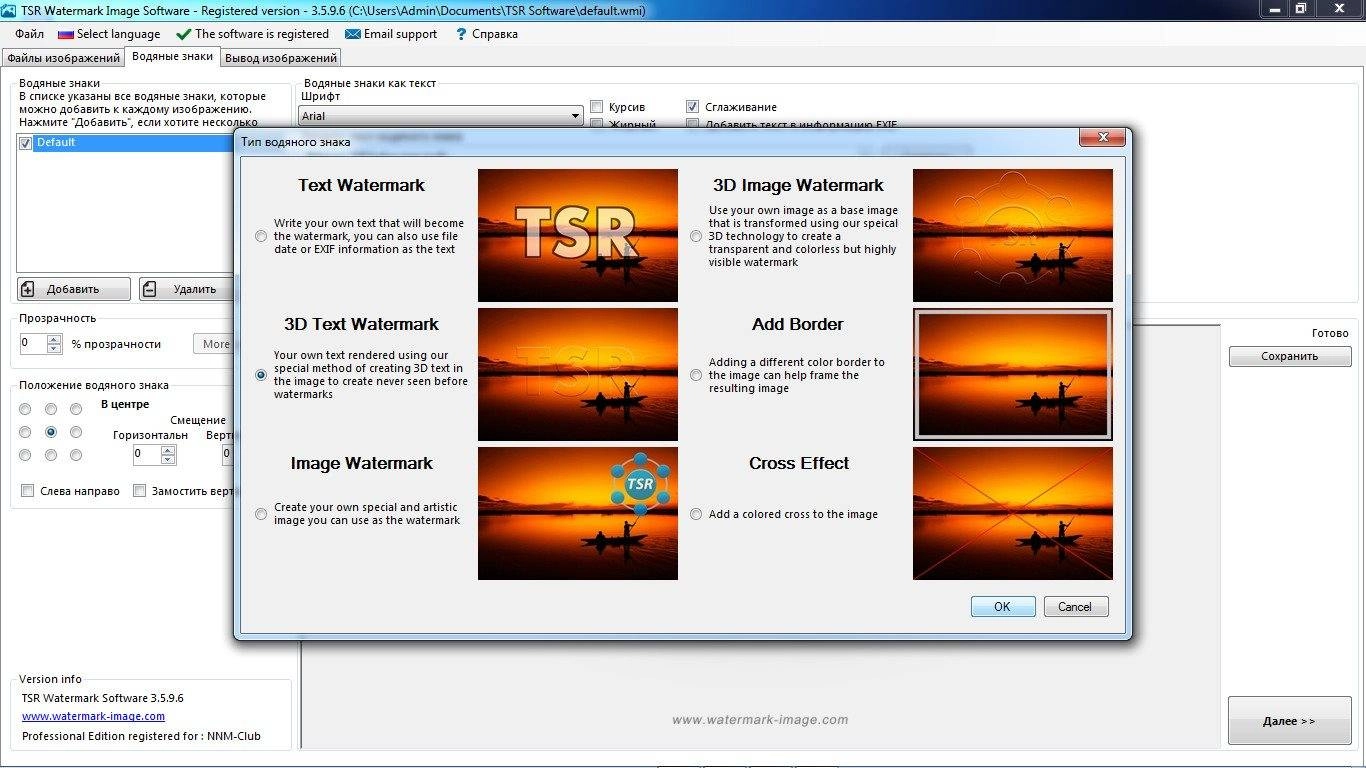Screen dimensions: 1366x768
Task: Select top-left watermark position radio
Action: [x=25, y=409]
